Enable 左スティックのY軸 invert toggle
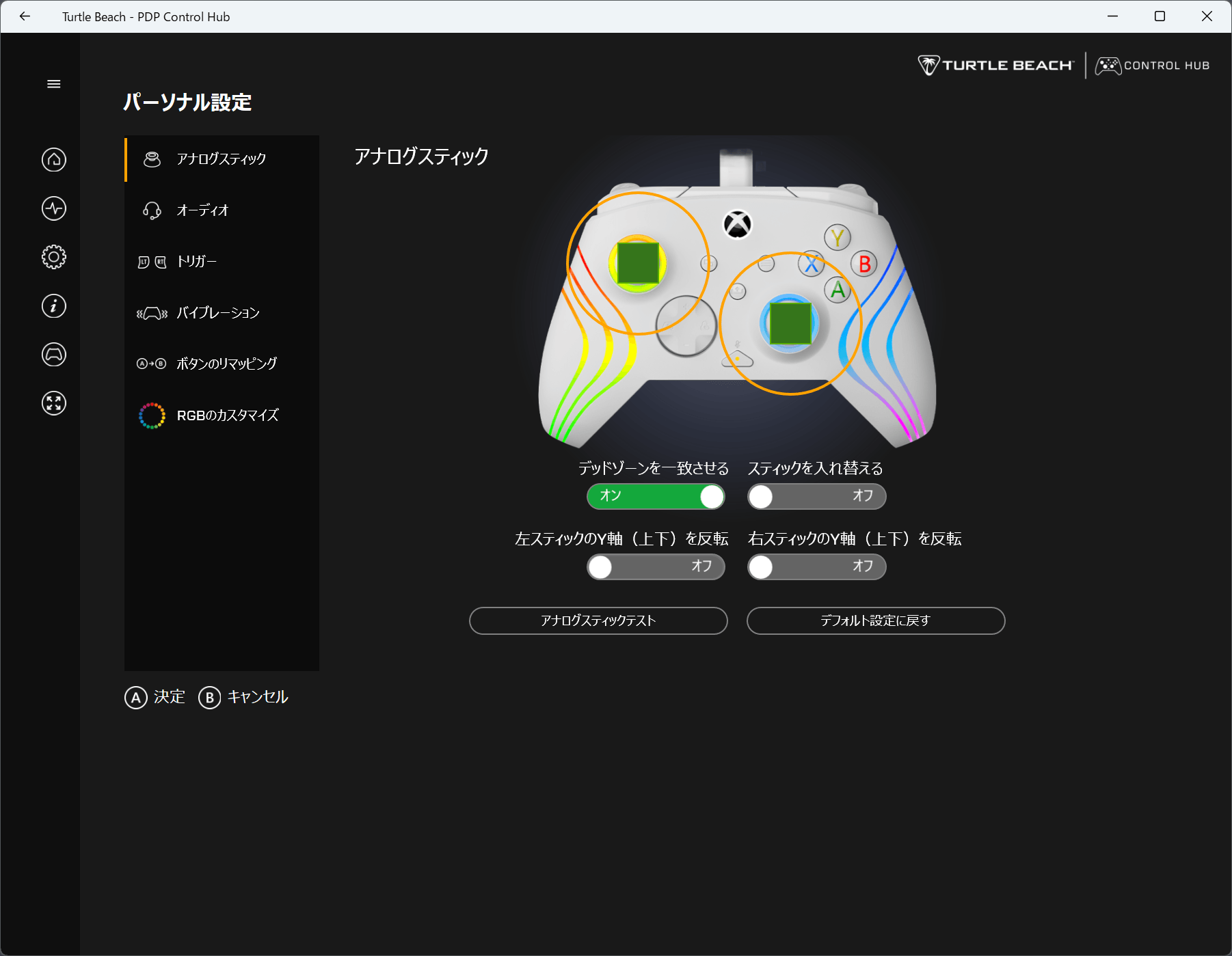 655,567
